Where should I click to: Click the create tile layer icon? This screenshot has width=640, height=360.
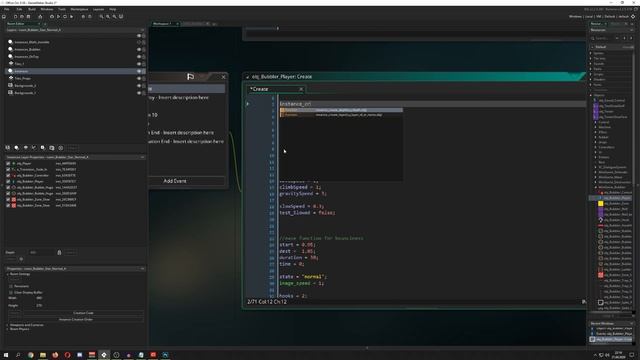pyautogui.click(x=25, y=148)
